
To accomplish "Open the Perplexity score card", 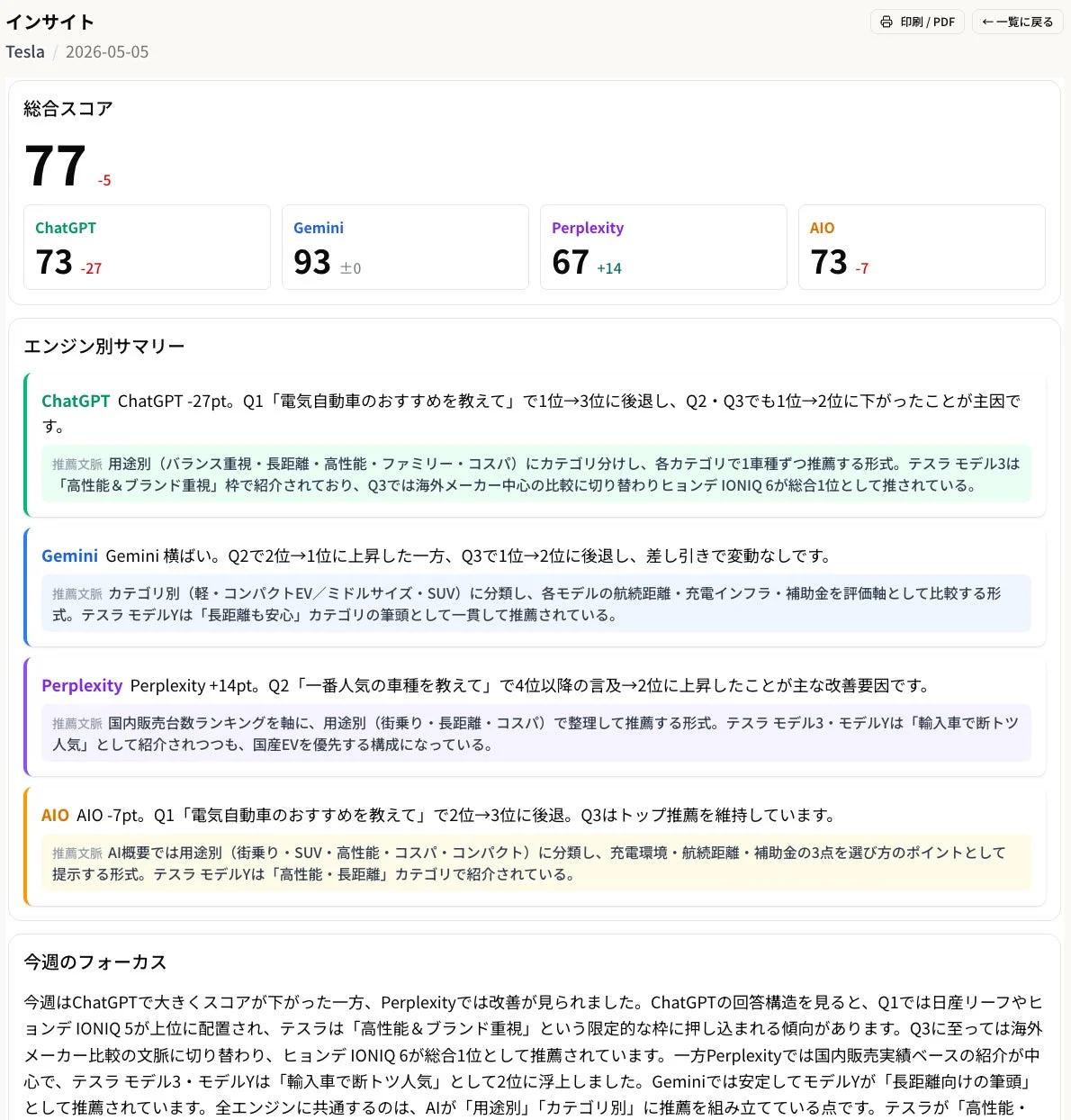I will click(663, 247).
